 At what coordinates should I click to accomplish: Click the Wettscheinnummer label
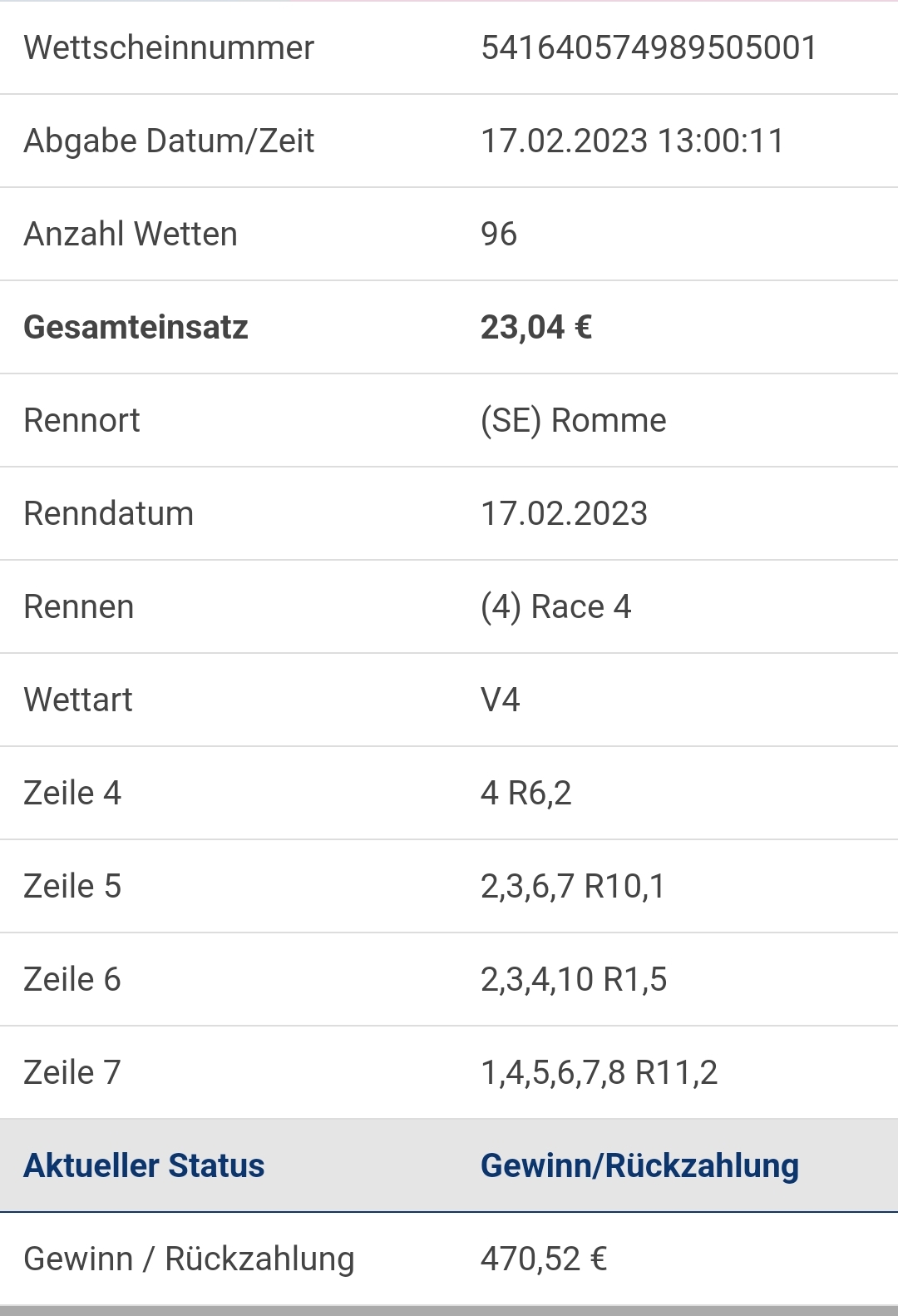[x=169, y=47]
